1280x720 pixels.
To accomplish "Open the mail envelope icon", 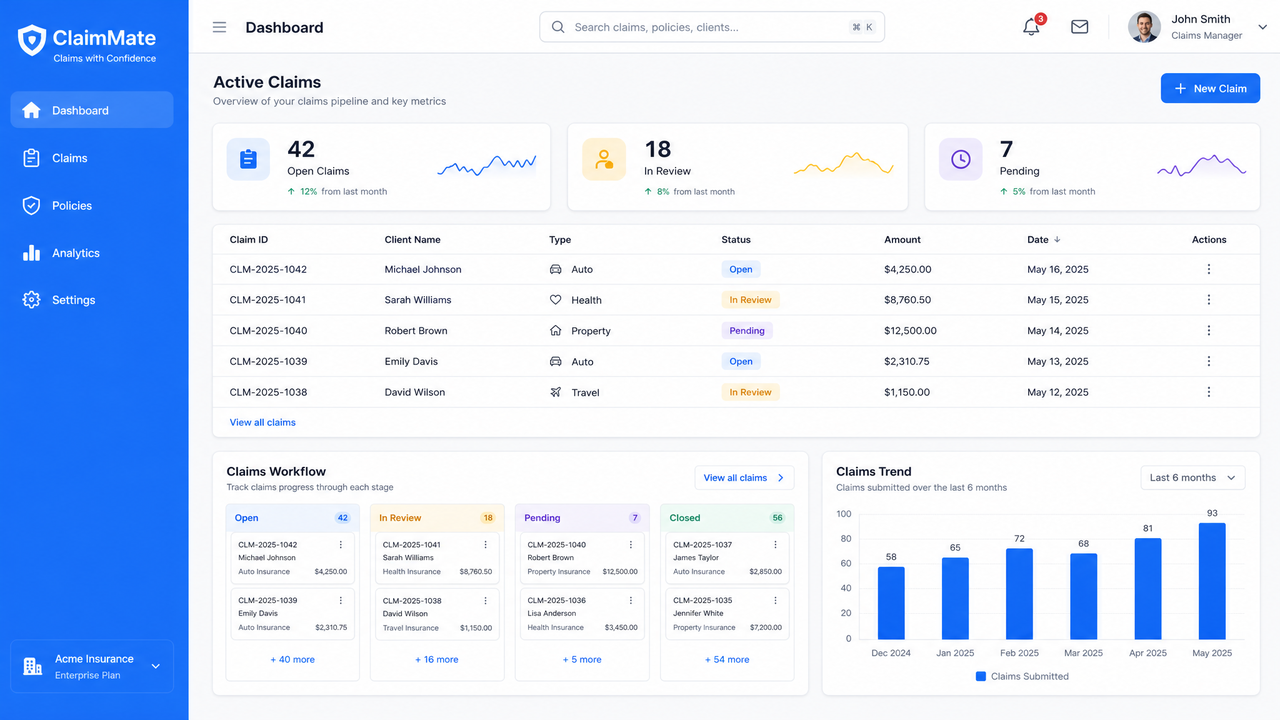I will (1079, 27).
